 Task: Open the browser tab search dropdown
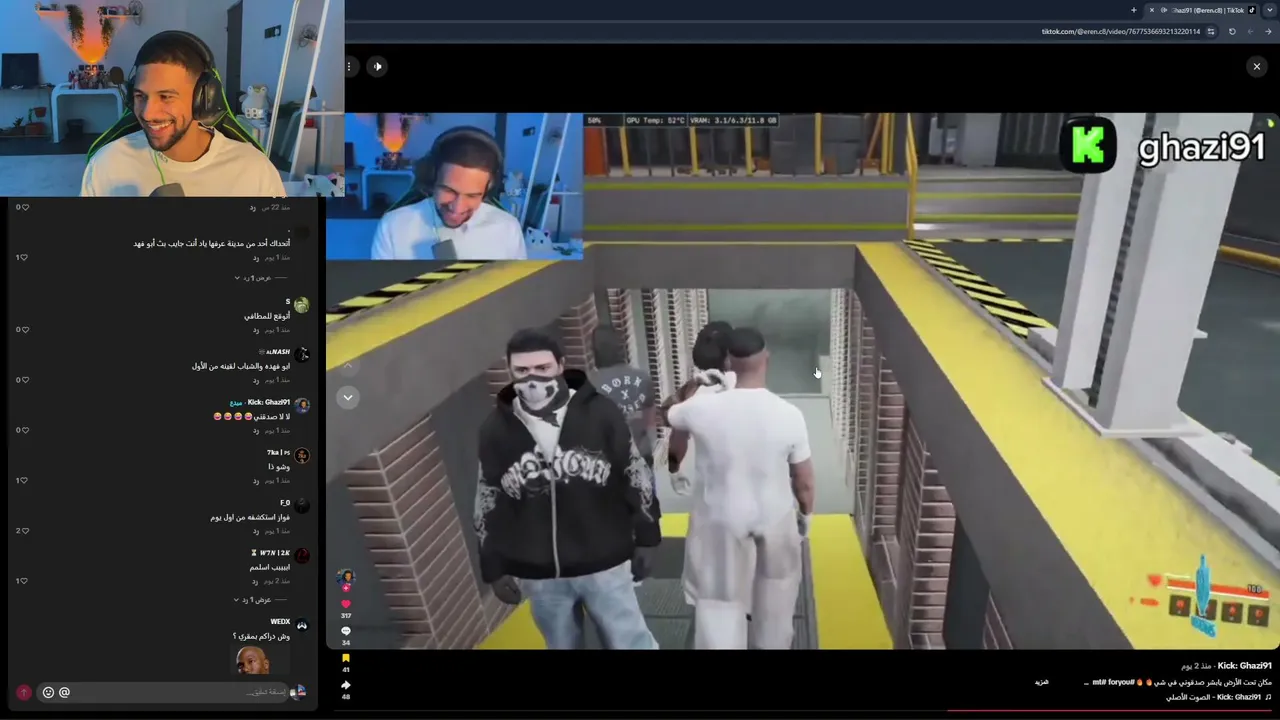pyautogui.click(x=1270, y=10)
